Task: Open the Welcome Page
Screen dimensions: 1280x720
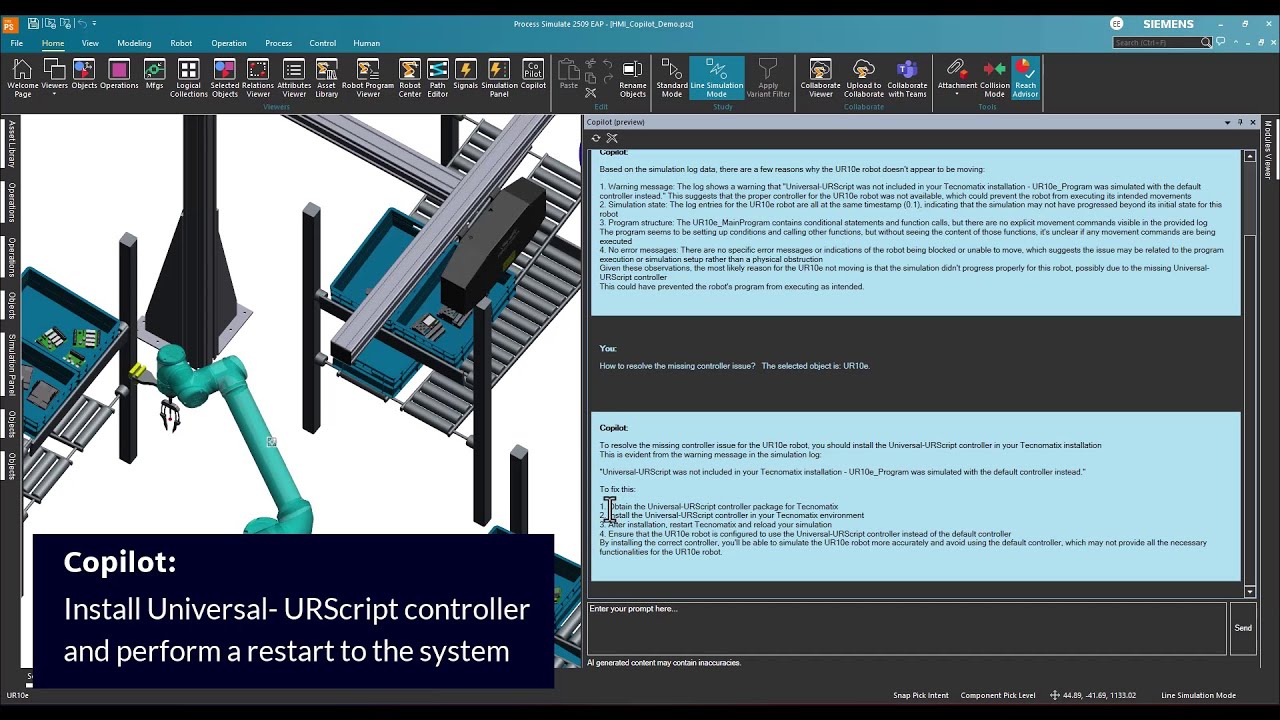Action: [x=22, y=78]
